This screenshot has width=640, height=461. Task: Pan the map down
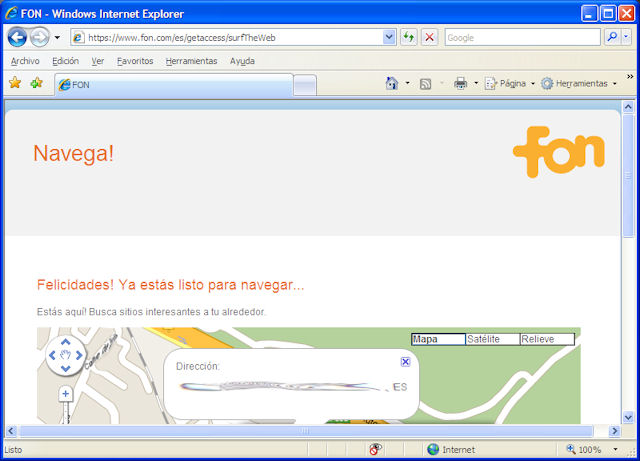[65, 369]
